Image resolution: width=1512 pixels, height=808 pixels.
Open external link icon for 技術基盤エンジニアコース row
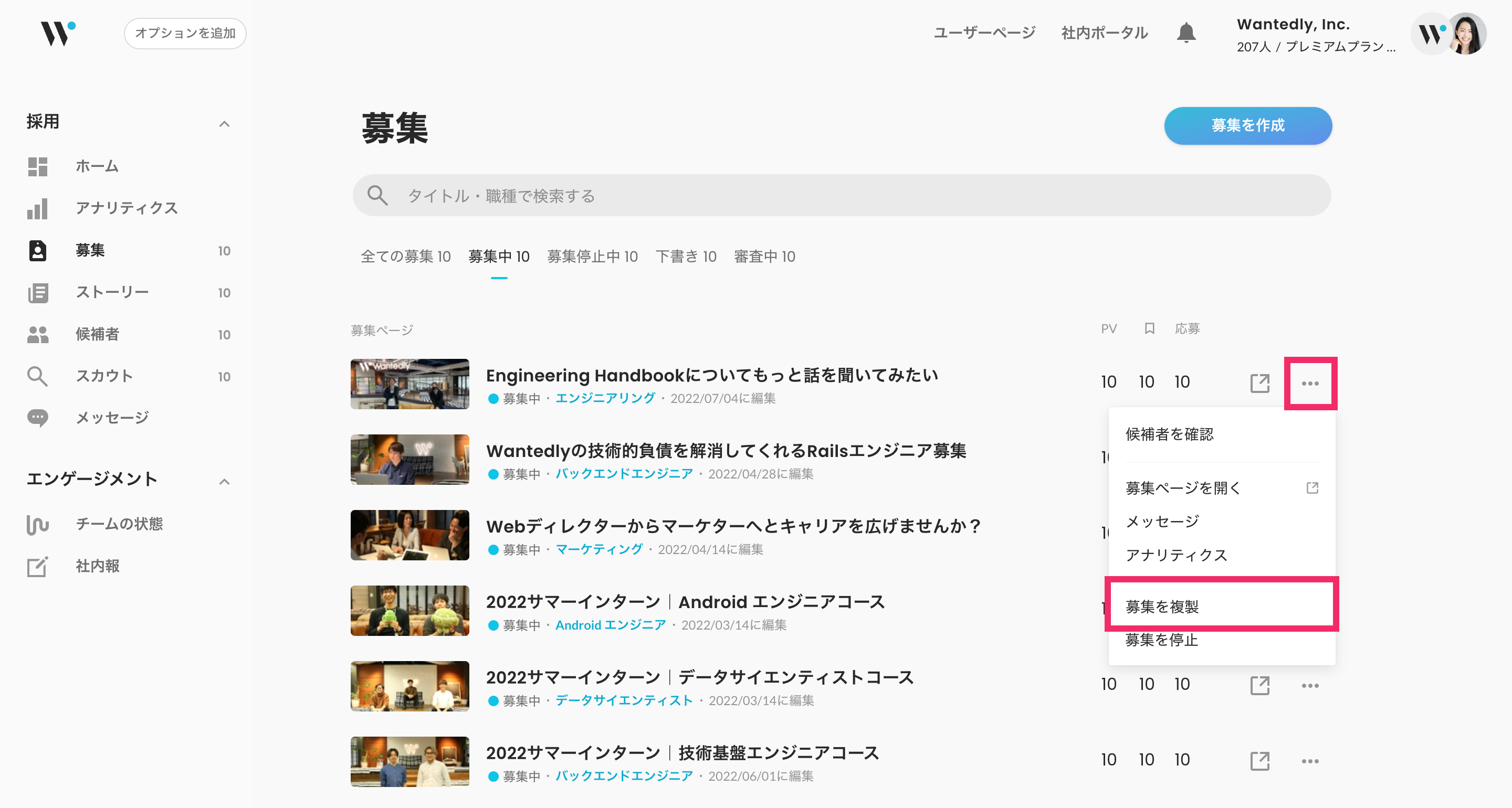(x=1259, y=760)
